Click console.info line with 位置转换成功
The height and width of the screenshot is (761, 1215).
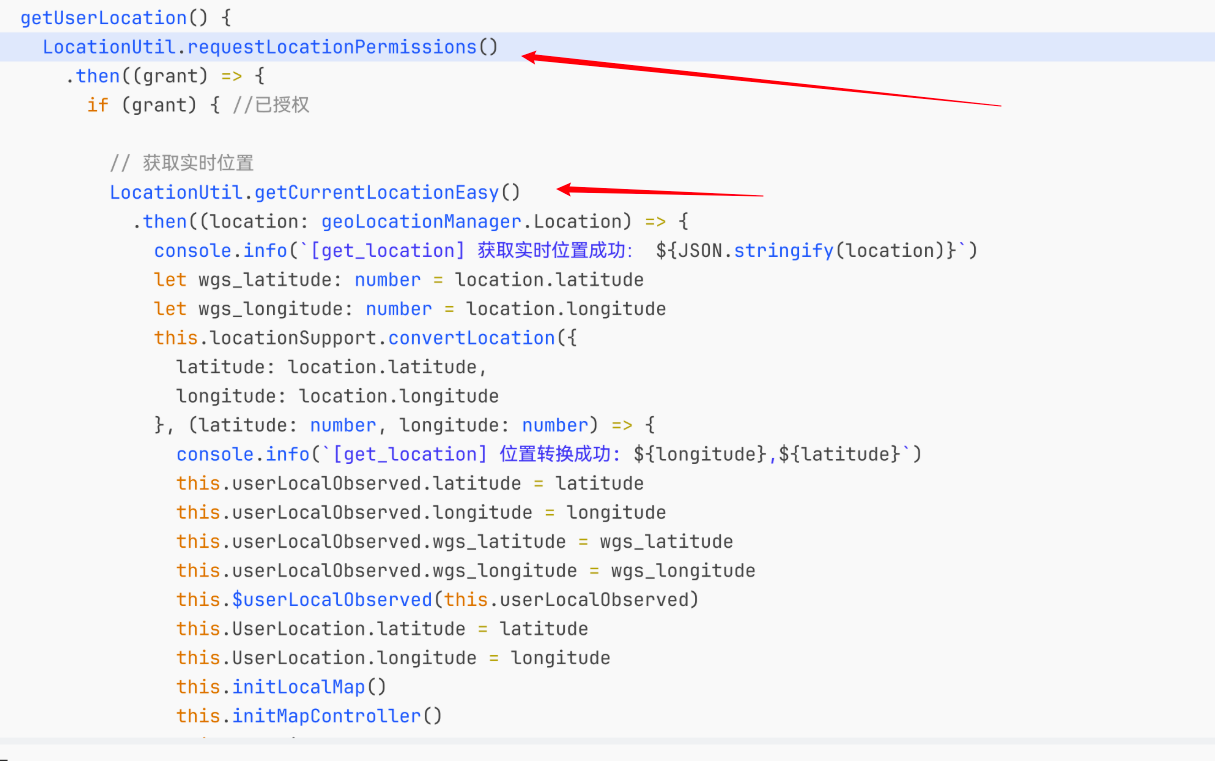pos(549,453)
